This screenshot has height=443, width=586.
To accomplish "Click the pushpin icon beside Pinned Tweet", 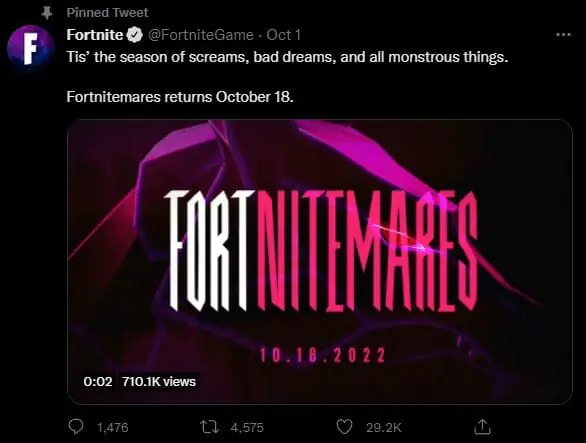I will tap(46, 13).
